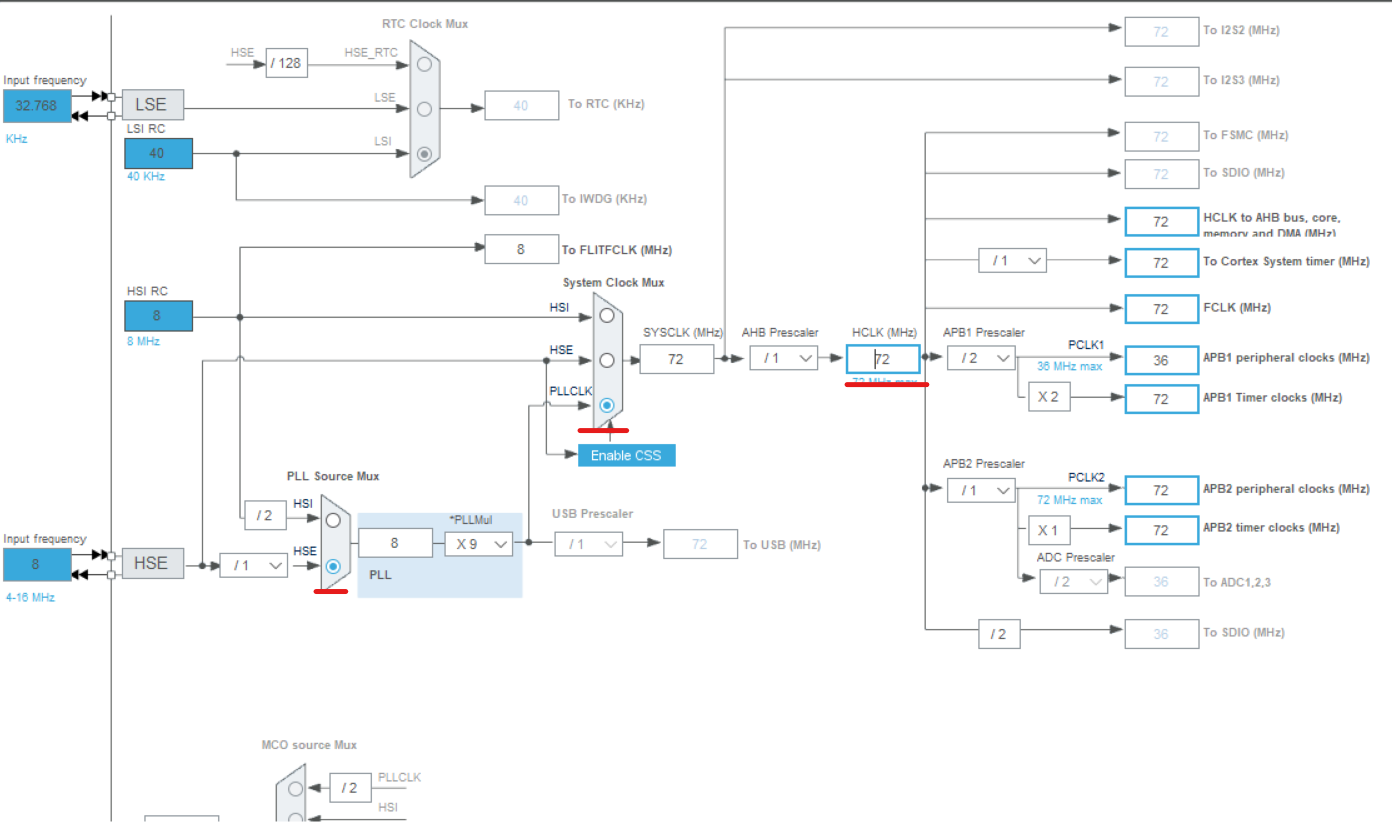This screenshot has width=1392, height=833.
Task: Click the To I2S2 (MHz) value box
Action: pyautogui.click(x=1162, y=32)
